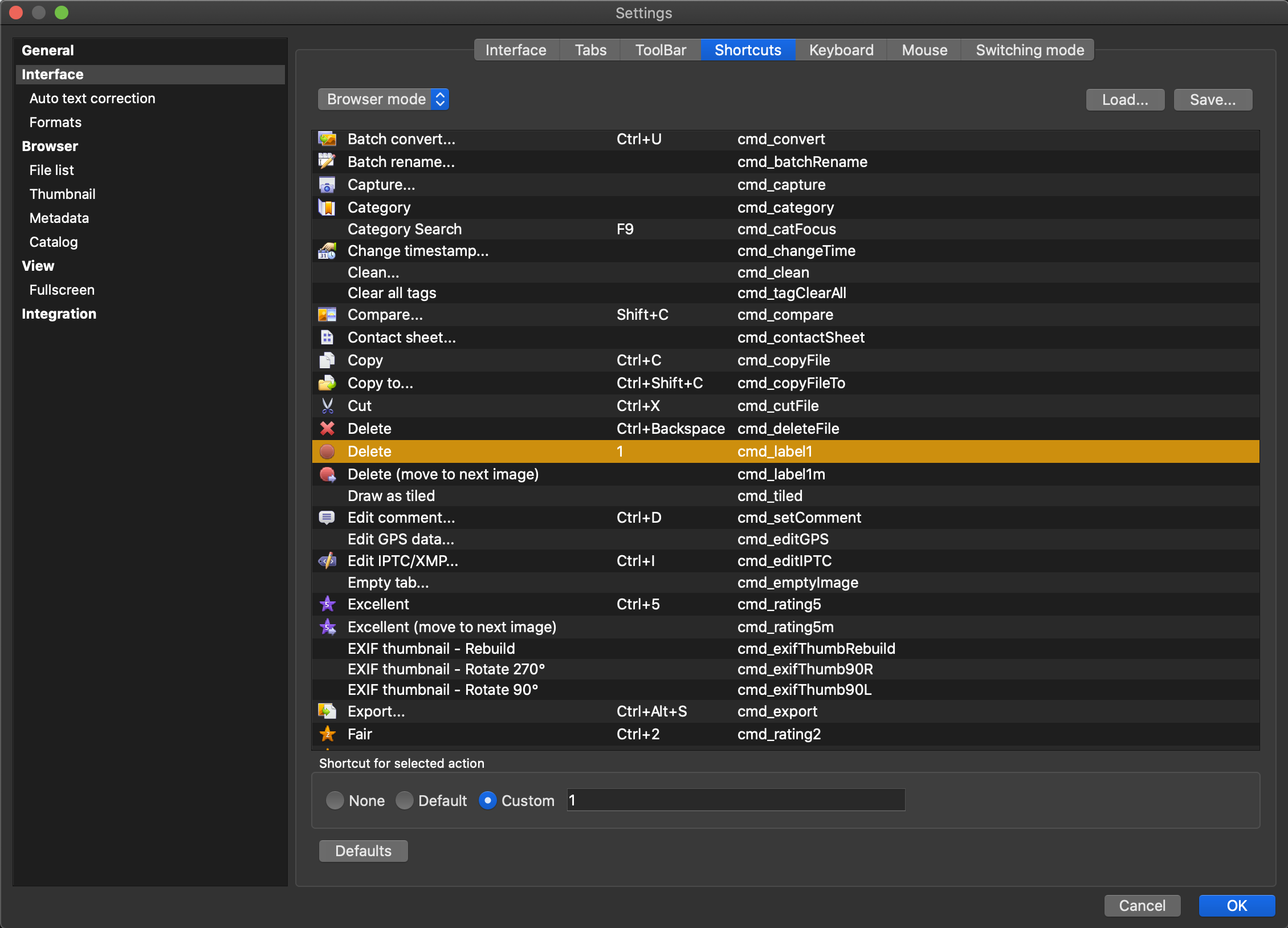
Task: Open the ToolBar tab
Action: point(661,50)
